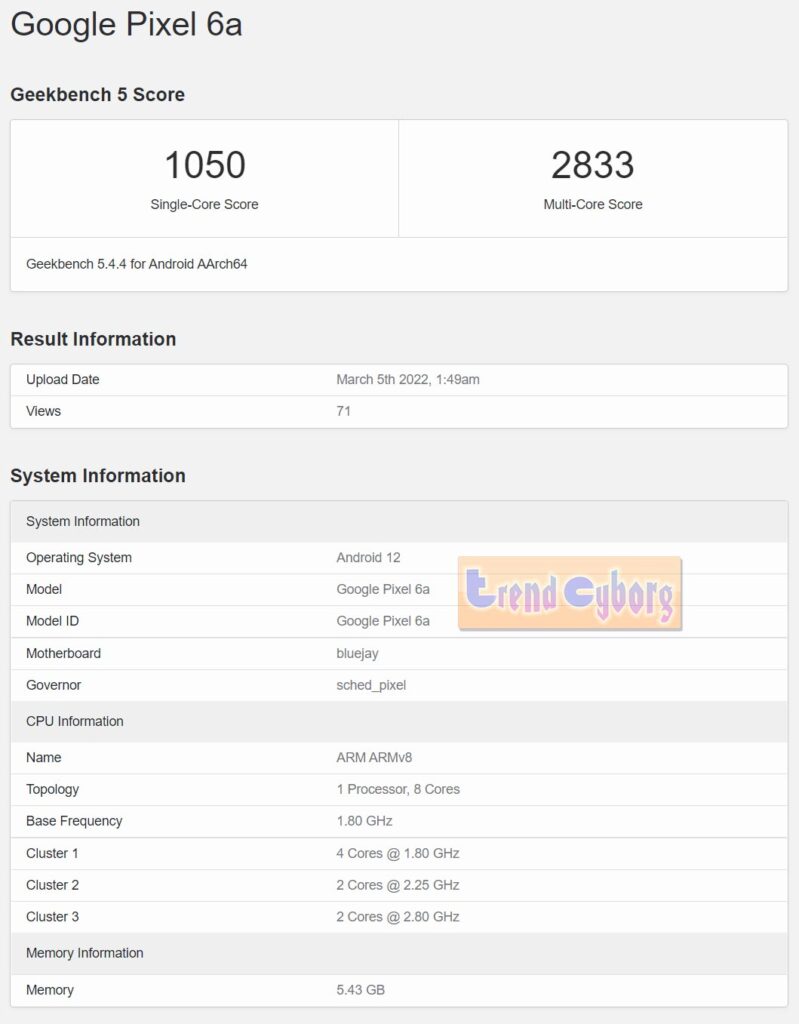Click the Cluster 2 label
The image size is (799, 1024).
pyautogui.click(x=52, y=885)
